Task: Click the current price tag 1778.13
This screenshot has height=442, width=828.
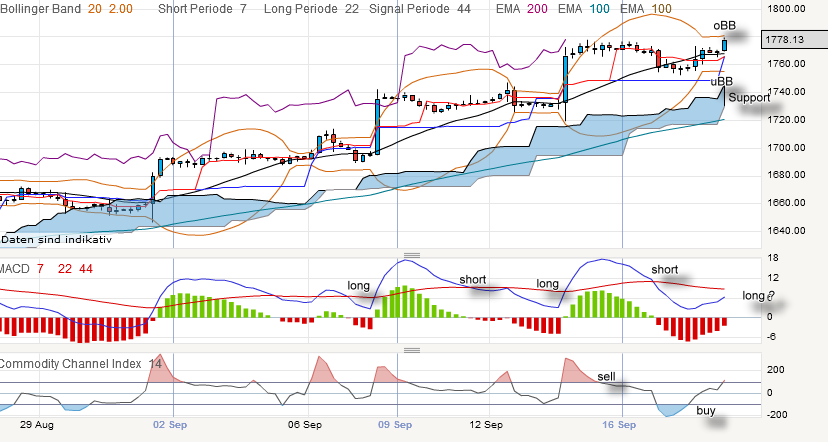Action: coord(794,40)
